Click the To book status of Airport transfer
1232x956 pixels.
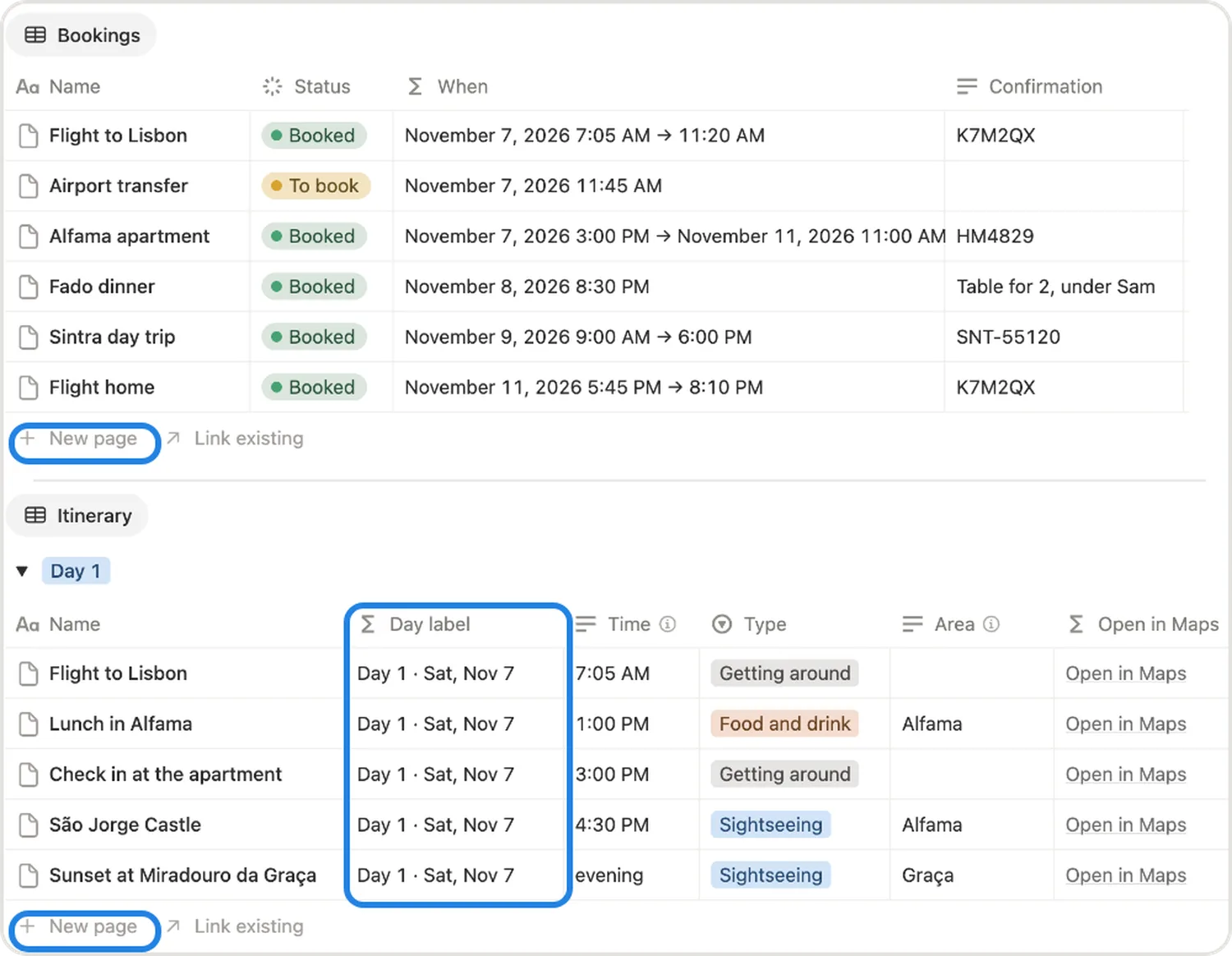[x=316, y=186]
